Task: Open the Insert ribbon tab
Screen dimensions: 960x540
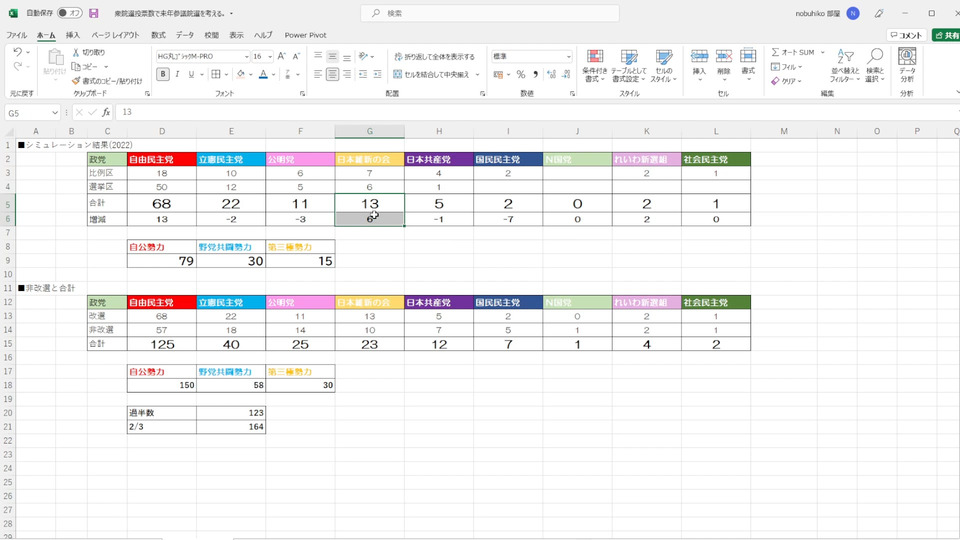Action: tap(73, 35)
